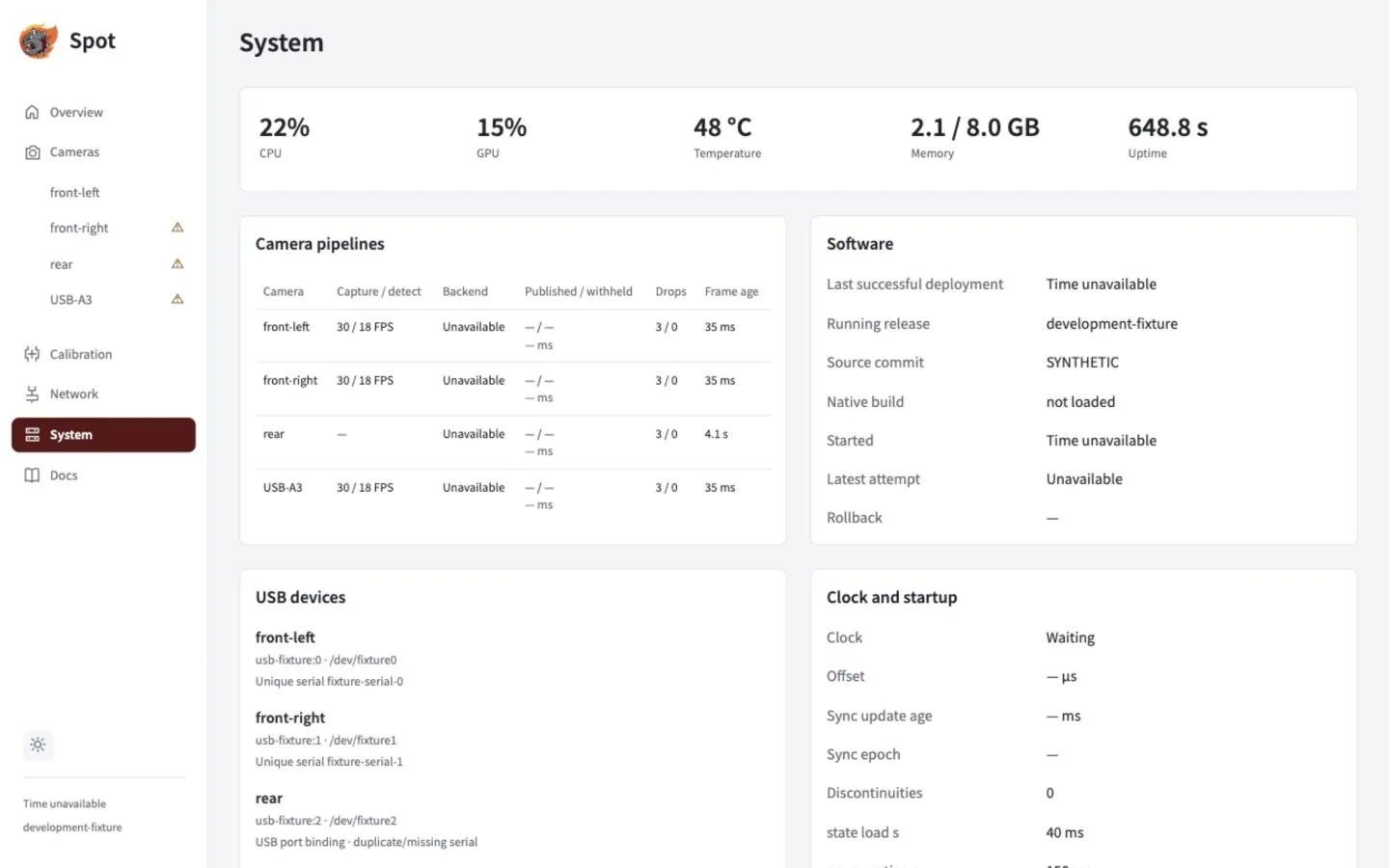Screen dimensions: 1389x868
Task: Click Unique serial fixture-serial-0 text
Action: (x=329, y=681)
